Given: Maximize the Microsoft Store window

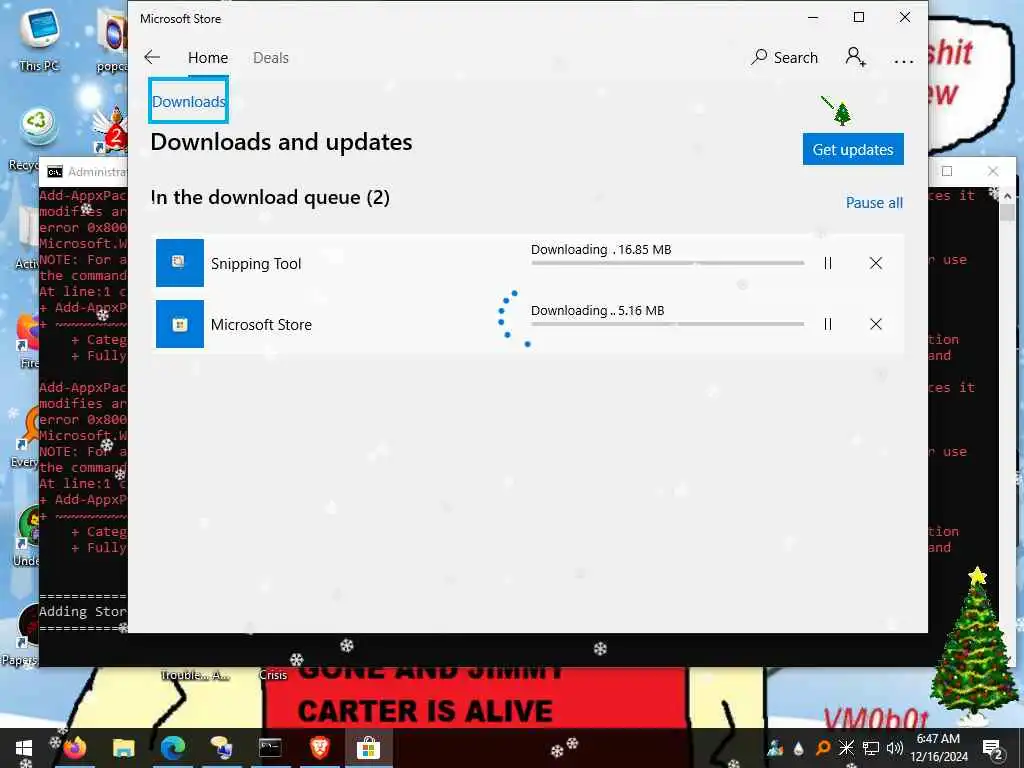Looking at the screenshot, I should click(x=859, y=18).
